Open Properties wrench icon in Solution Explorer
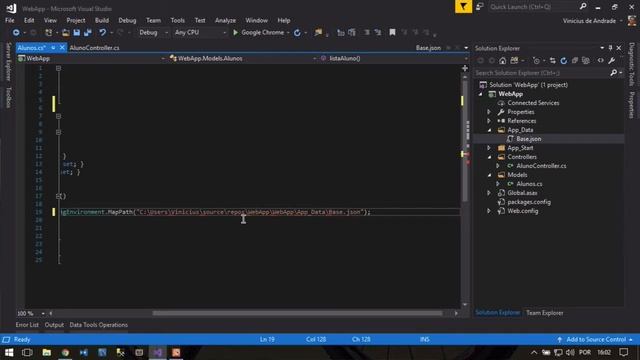 (x=611, y=60)
